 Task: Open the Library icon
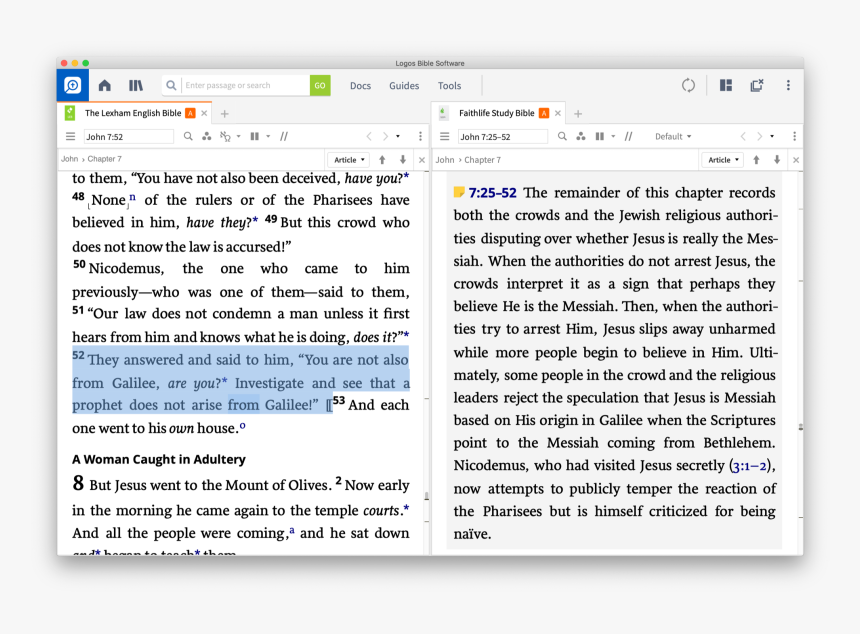point(135,86)
